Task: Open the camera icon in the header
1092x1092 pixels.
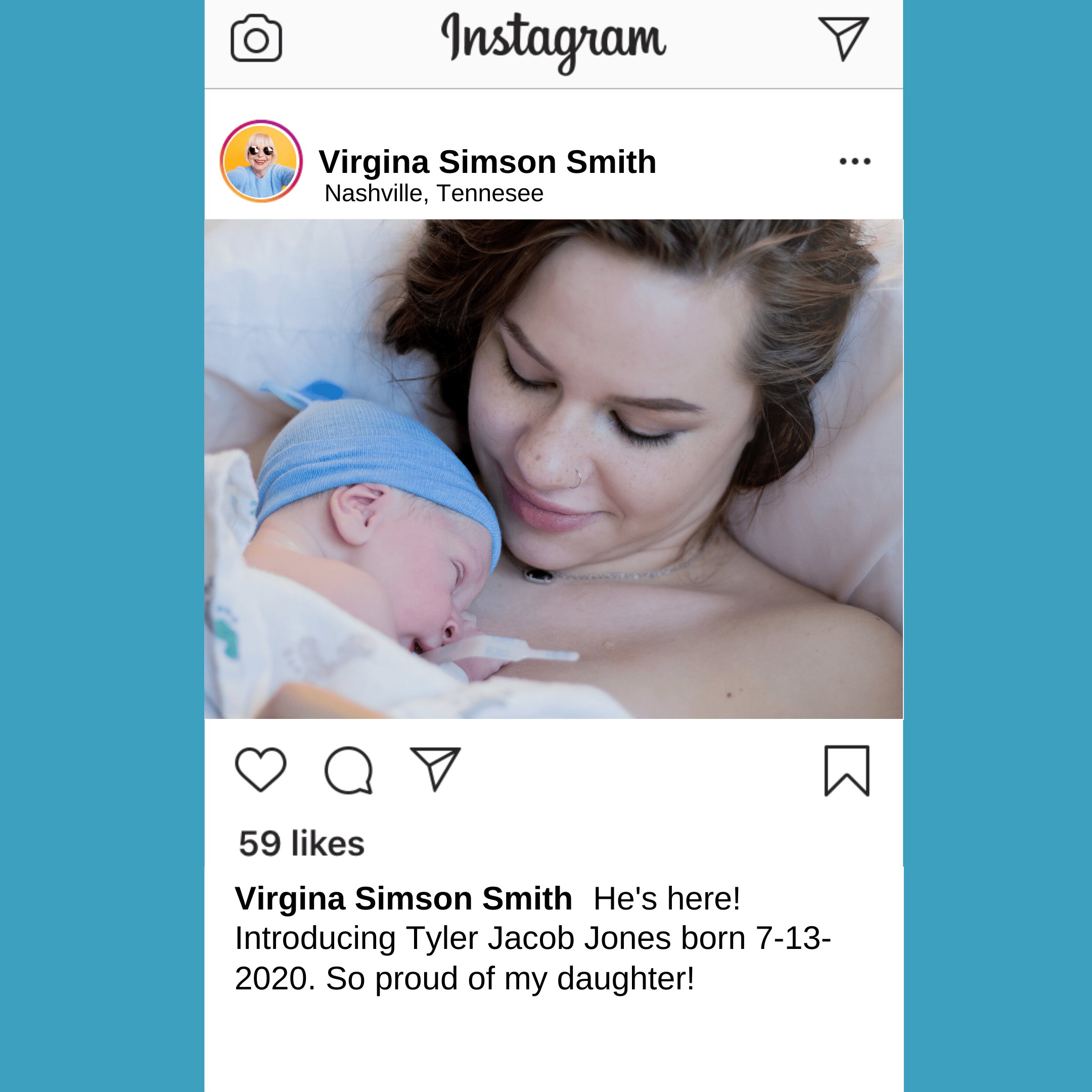Action: click(256, 38)
